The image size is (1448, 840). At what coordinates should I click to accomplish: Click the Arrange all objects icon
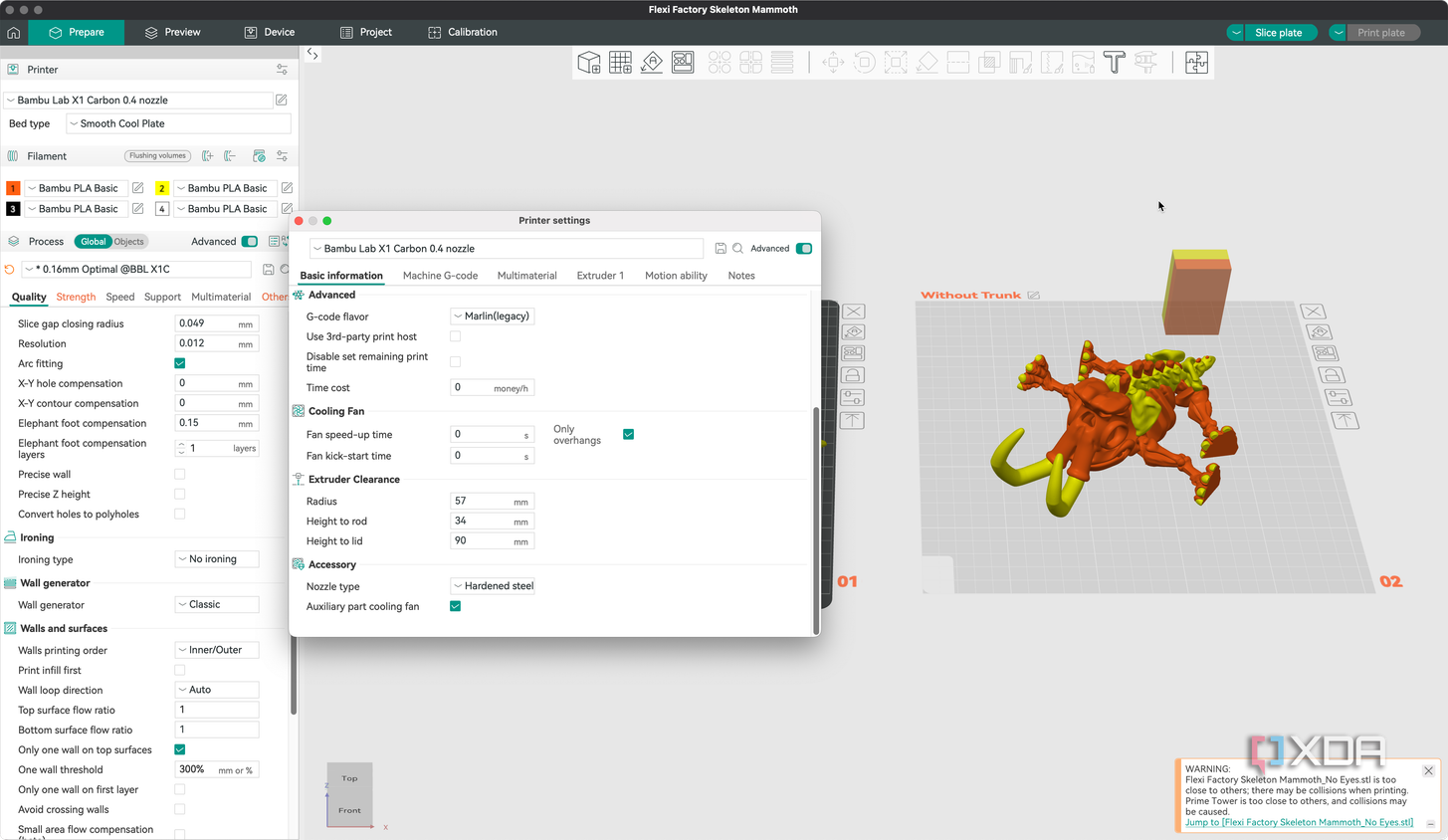(x=683, y=63)
